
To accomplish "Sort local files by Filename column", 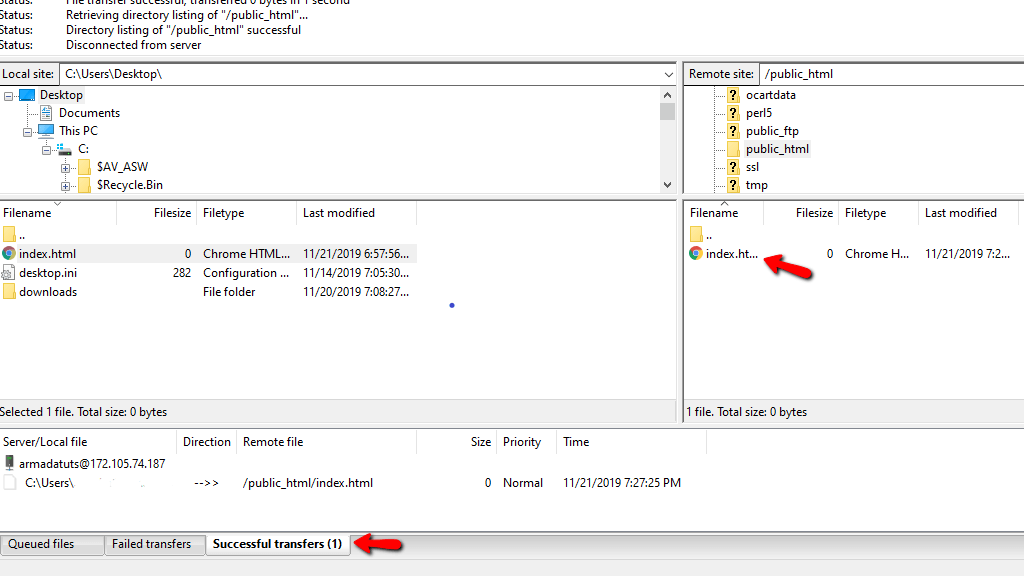I will click(x=58, y=214).
